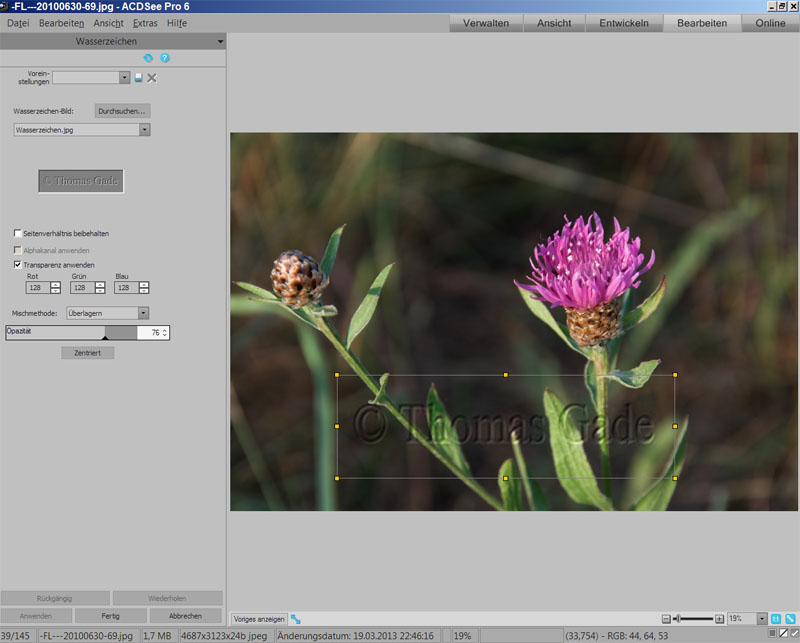Uncheck Transparenz anwenden checkbox

click(18, 265)
